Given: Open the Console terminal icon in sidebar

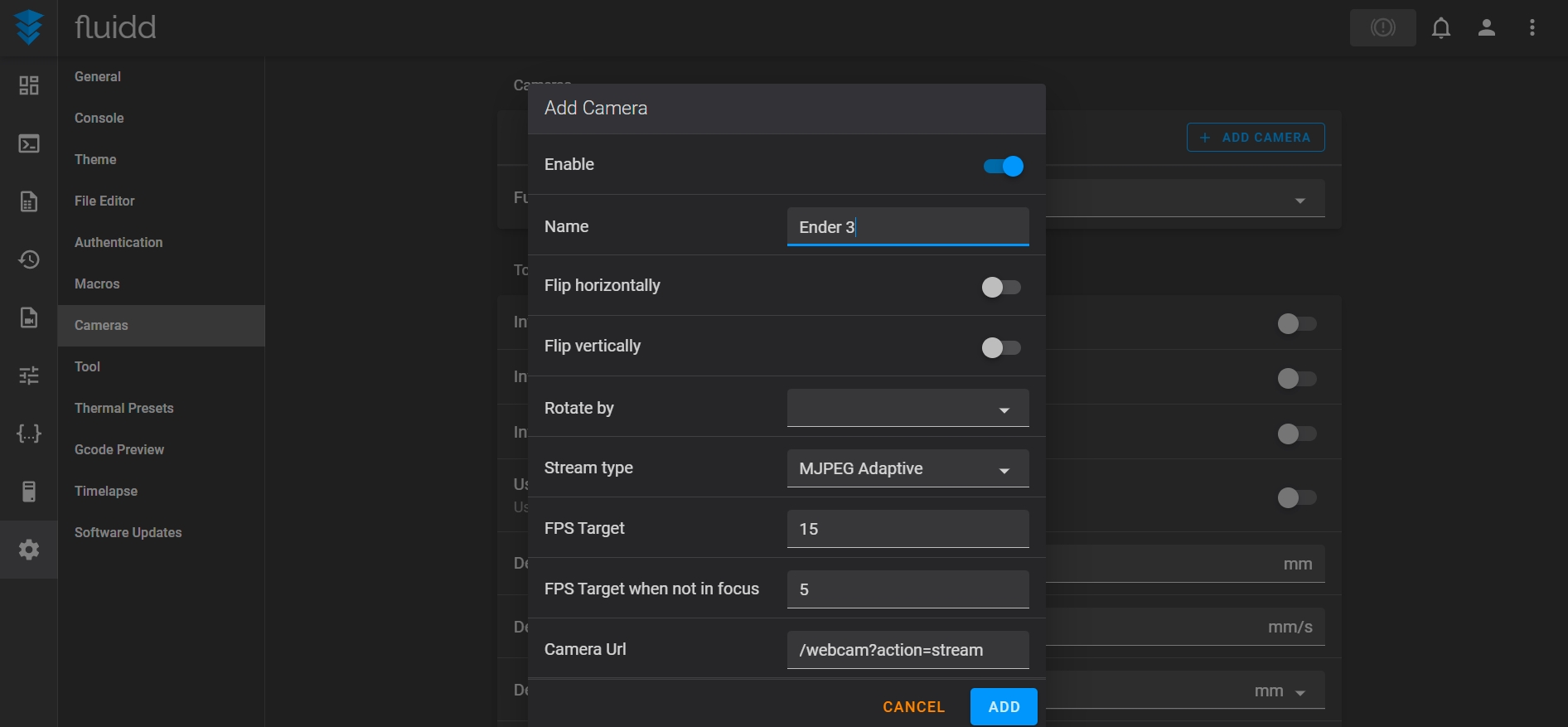Looking at the screenshot, I should (29, 144).
